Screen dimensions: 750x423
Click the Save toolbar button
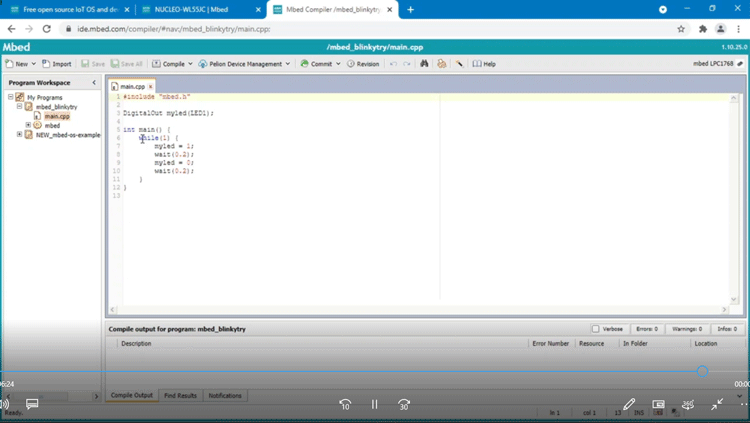point(93,64)
